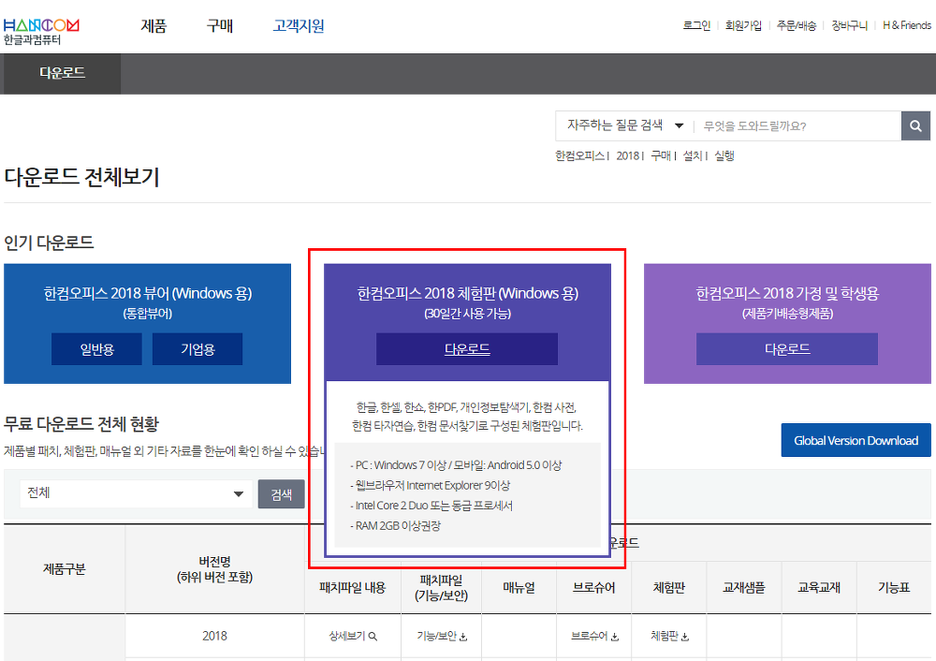Click the 한컴오피스 keyword link
The height and width of the screenshot is (661, 936).
[x=580, y=156]
